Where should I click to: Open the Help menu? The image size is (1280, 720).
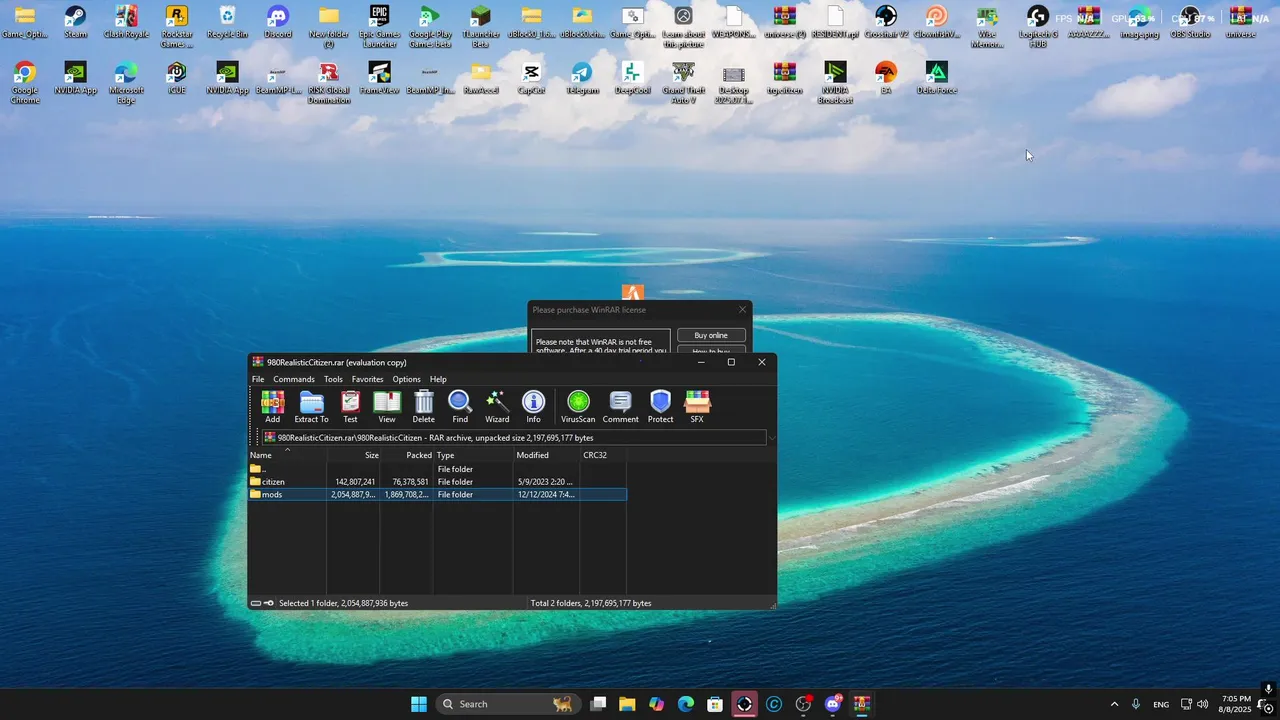pos(438,379)
